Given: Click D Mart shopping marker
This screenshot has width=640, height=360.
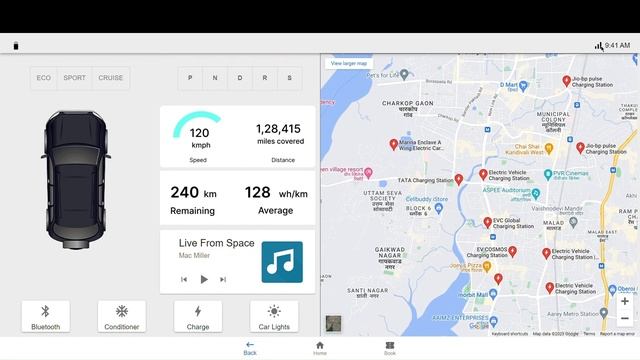Looking at the screenshot, I should (x=523, y=86).
